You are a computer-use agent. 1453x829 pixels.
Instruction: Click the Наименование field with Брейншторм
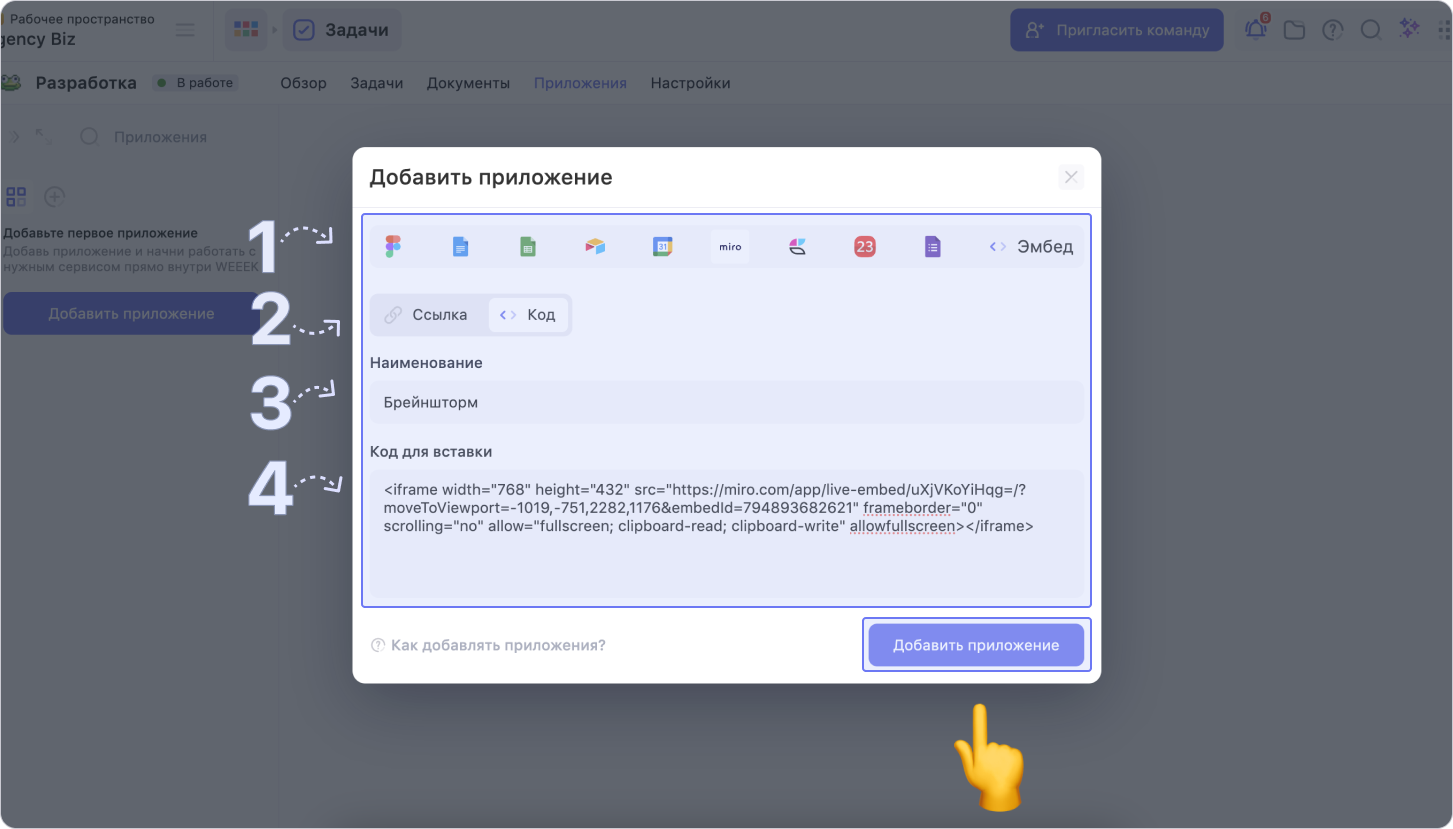726,403
